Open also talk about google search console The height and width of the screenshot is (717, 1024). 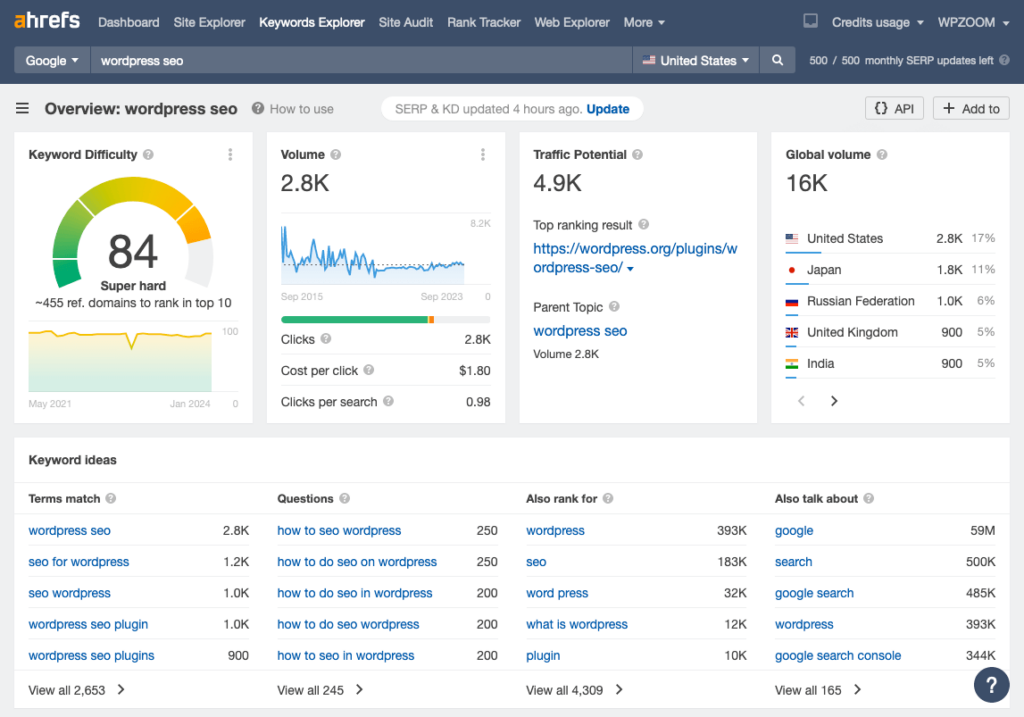pyautogui.click(x=838, y=656)
